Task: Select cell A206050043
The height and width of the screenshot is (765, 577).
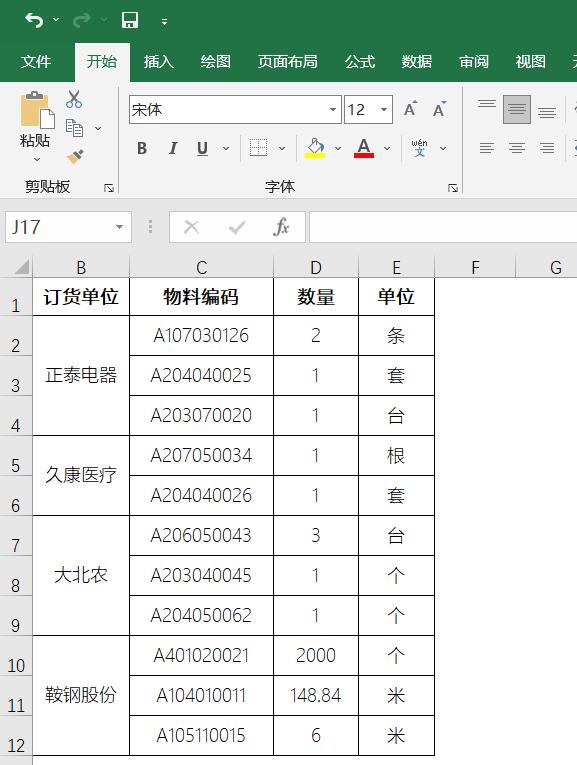Action: [x=201, y=536]
